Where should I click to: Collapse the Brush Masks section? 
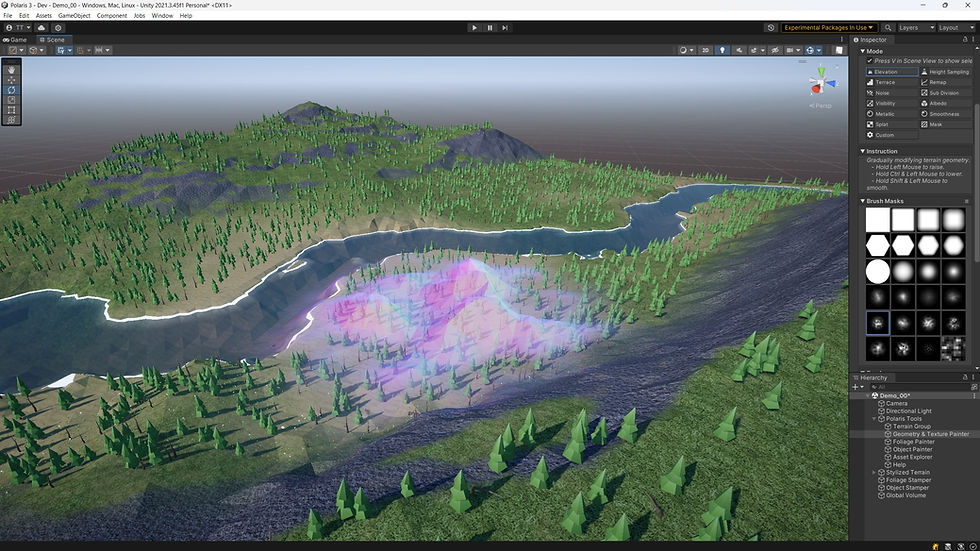click(x=862, y=201)
